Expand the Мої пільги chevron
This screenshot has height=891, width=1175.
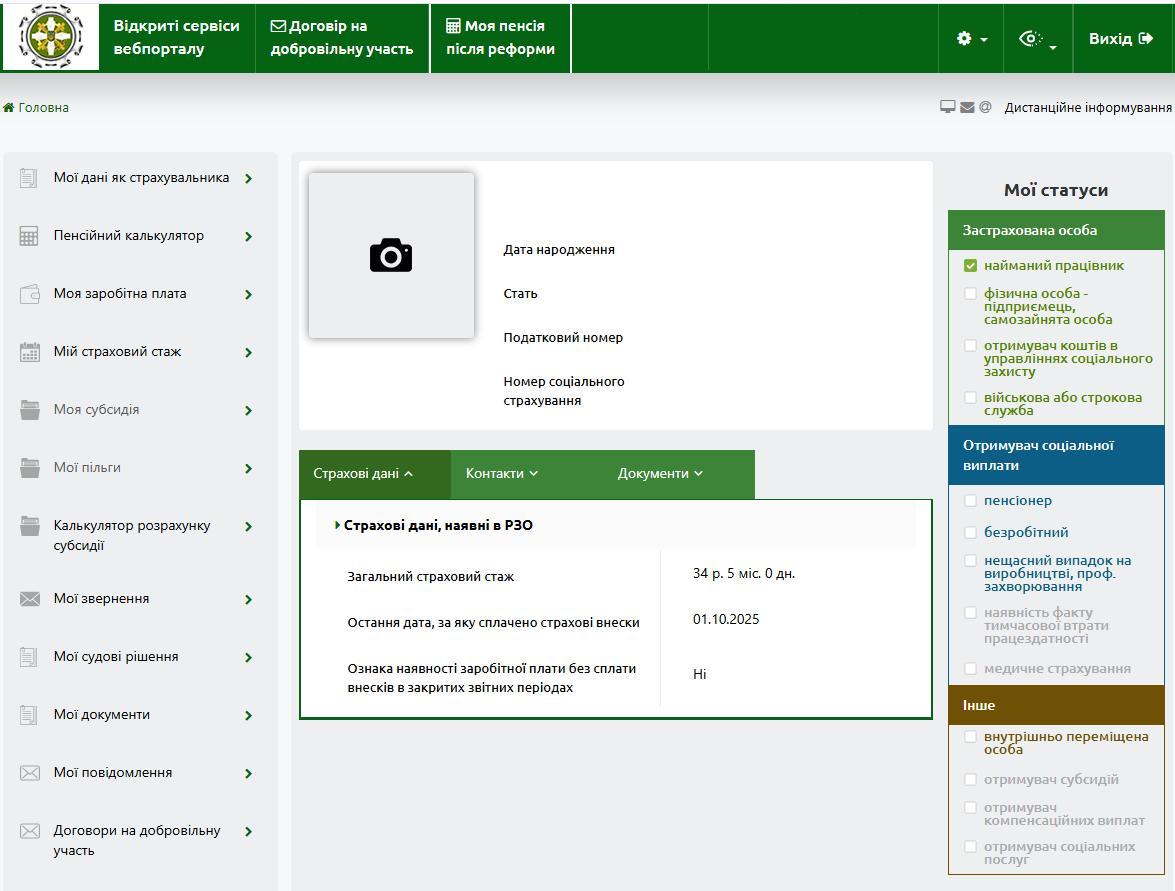pos(248,469)
